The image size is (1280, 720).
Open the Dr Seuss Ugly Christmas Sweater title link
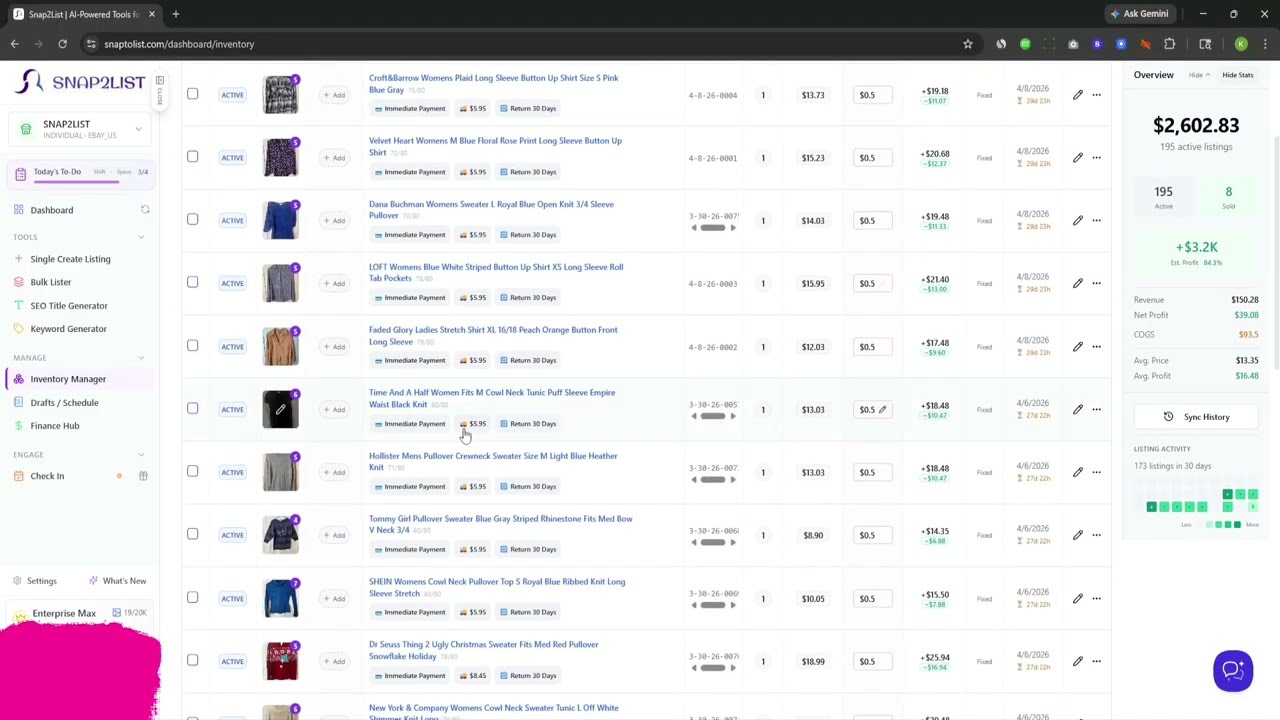point(483,650)
